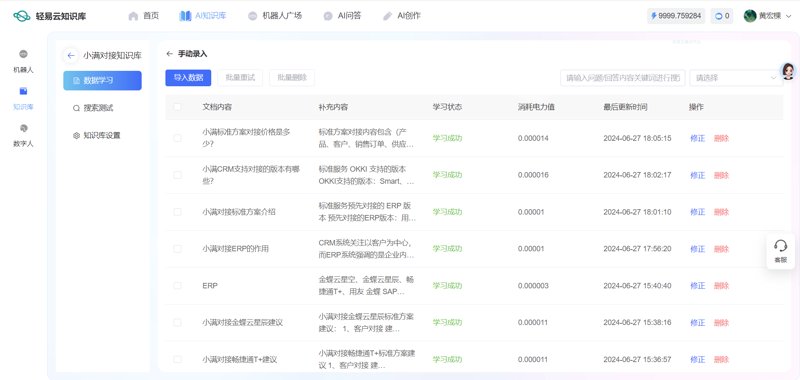Click the floating assistant avatar

pyautogui.click(x=788, y=71)
